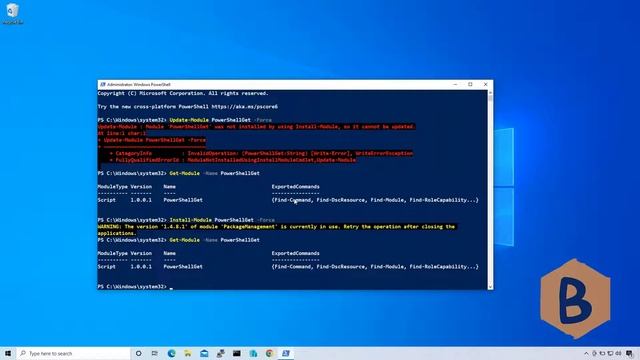Select the active PowerShell taskbar icon
The width and height of the screenshot is (640, 360).
286,353
